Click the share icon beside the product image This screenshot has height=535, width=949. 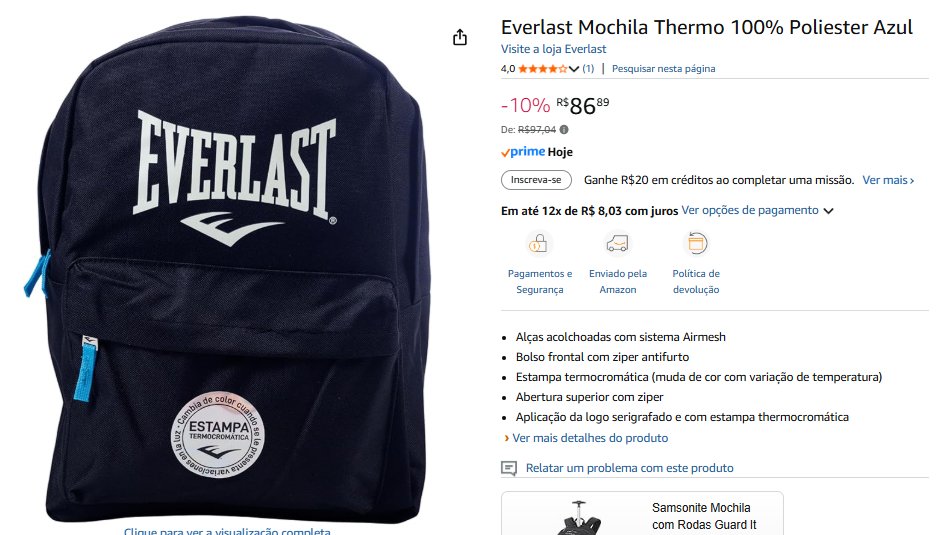[x=460, y=38]
